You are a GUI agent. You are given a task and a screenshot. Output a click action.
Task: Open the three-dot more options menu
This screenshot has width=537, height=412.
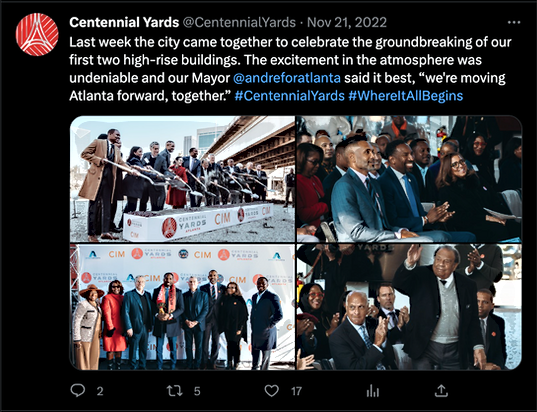point(514,23)
